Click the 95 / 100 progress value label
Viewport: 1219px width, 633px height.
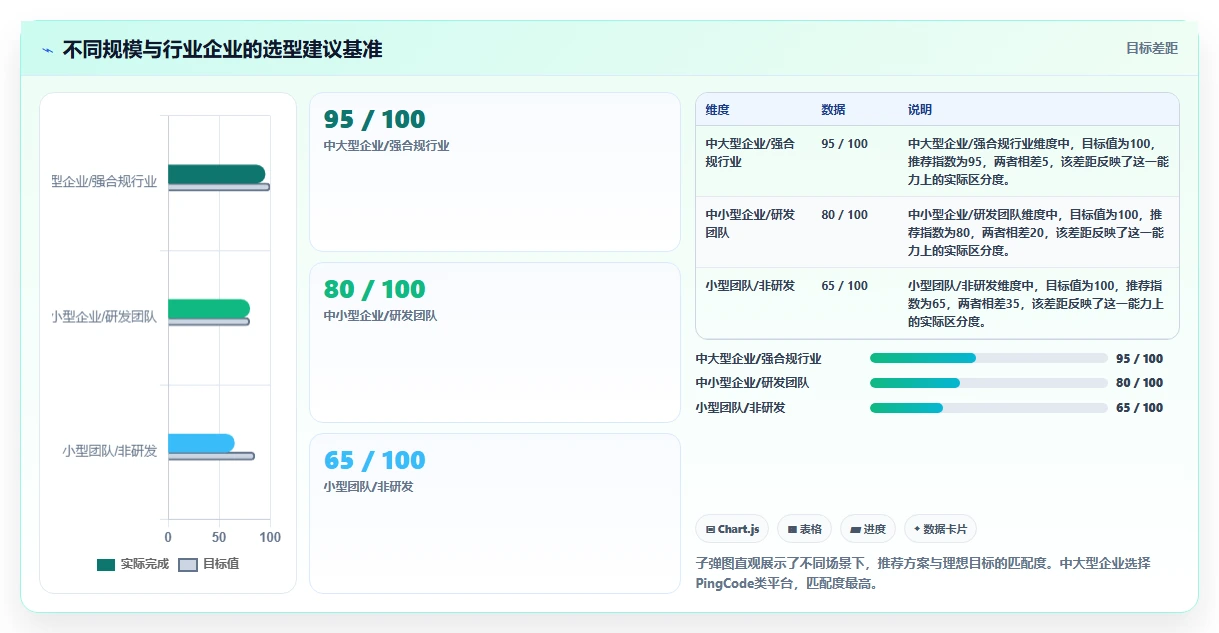pyautogui.click(x=1139, y=359)
